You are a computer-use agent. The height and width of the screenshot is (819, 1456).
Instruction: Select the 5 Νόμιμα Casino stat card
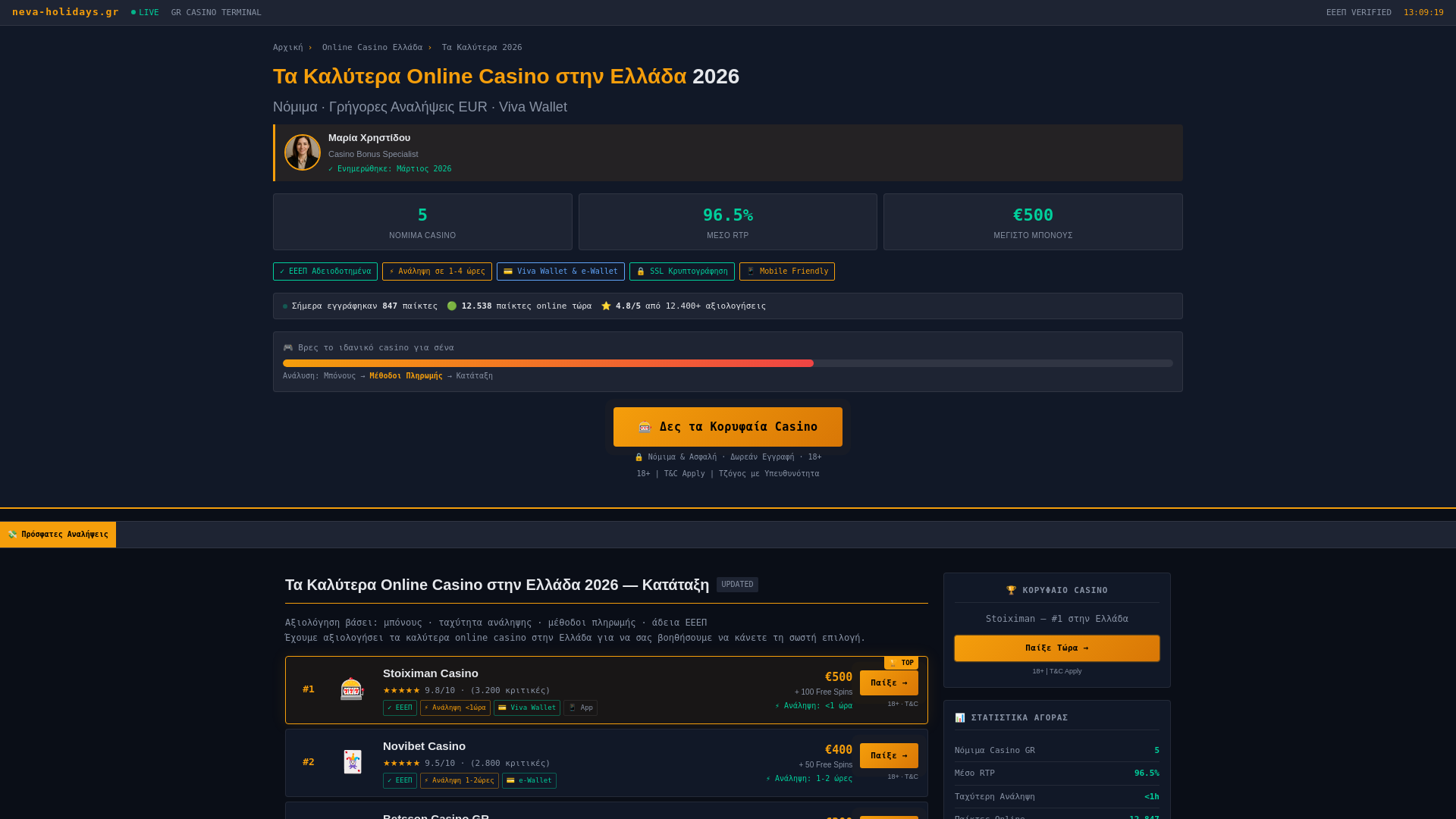[x=422, y=221]
